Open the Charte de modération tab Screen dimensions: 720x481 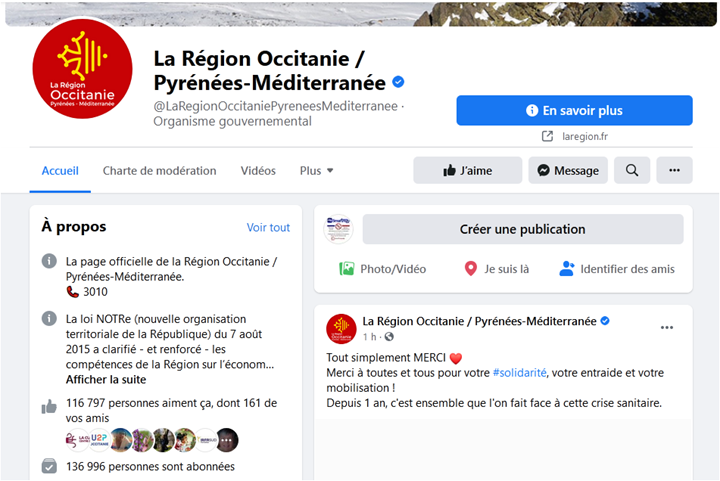[159, 171]
